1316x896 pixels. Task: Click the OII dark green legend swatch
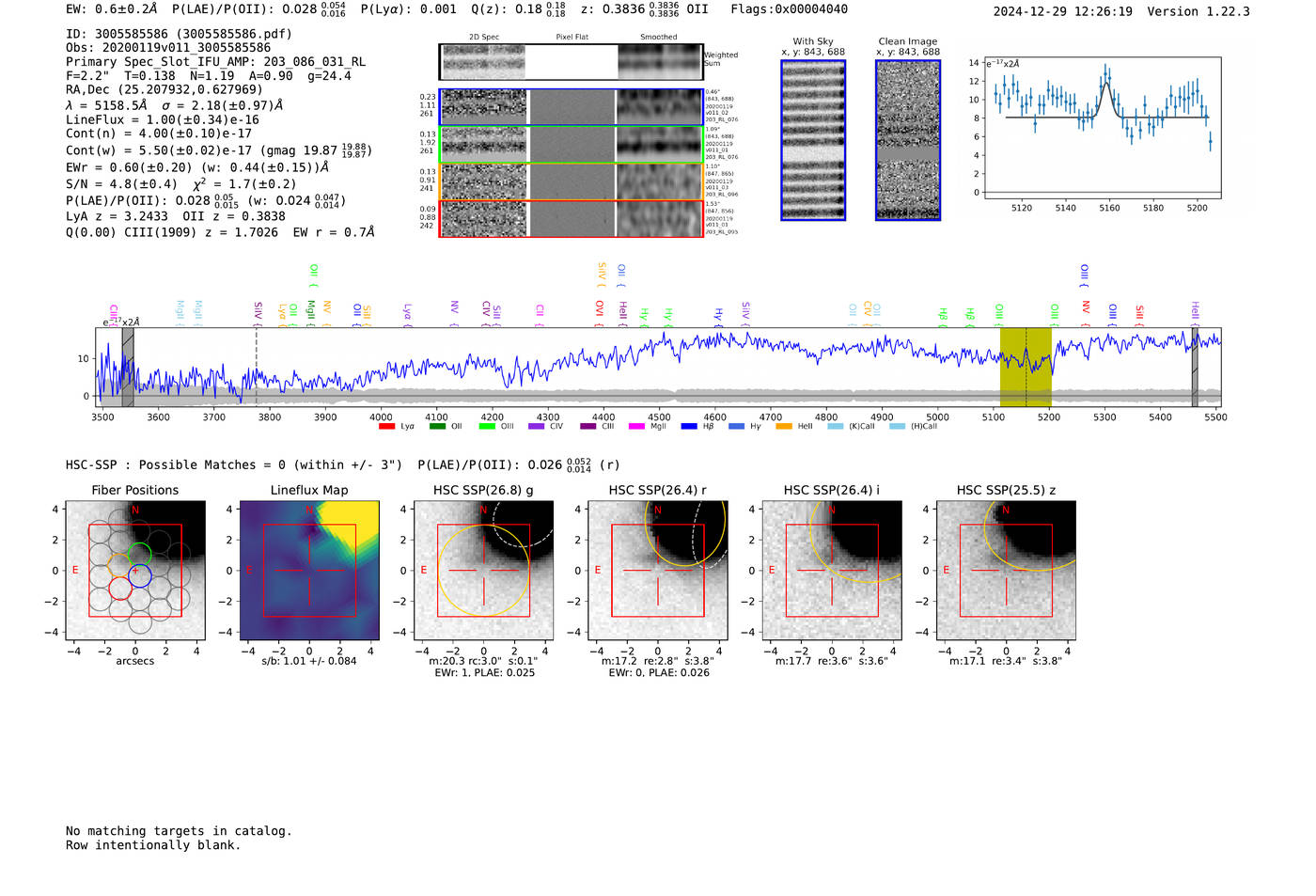coord(437,427)
